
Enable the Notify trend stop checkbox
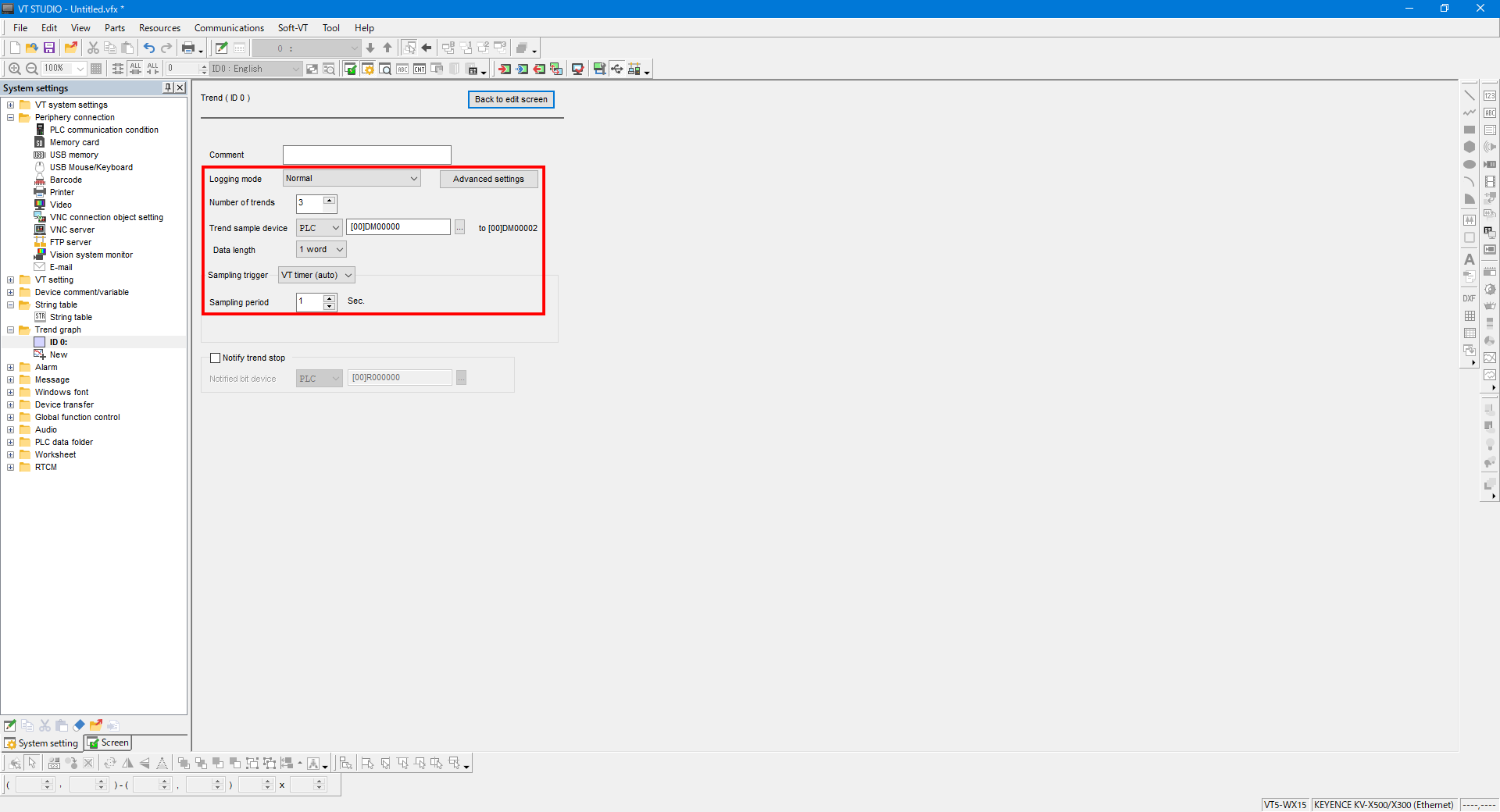(x=216, y=358)
